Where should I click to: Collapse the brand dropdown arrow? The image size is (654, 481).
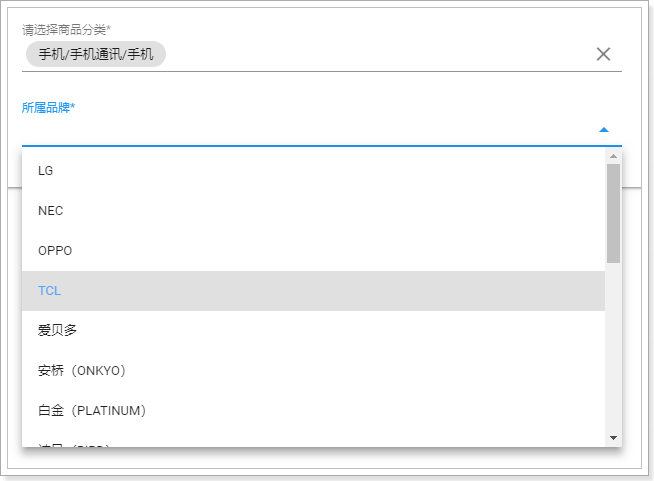point(603,130)
